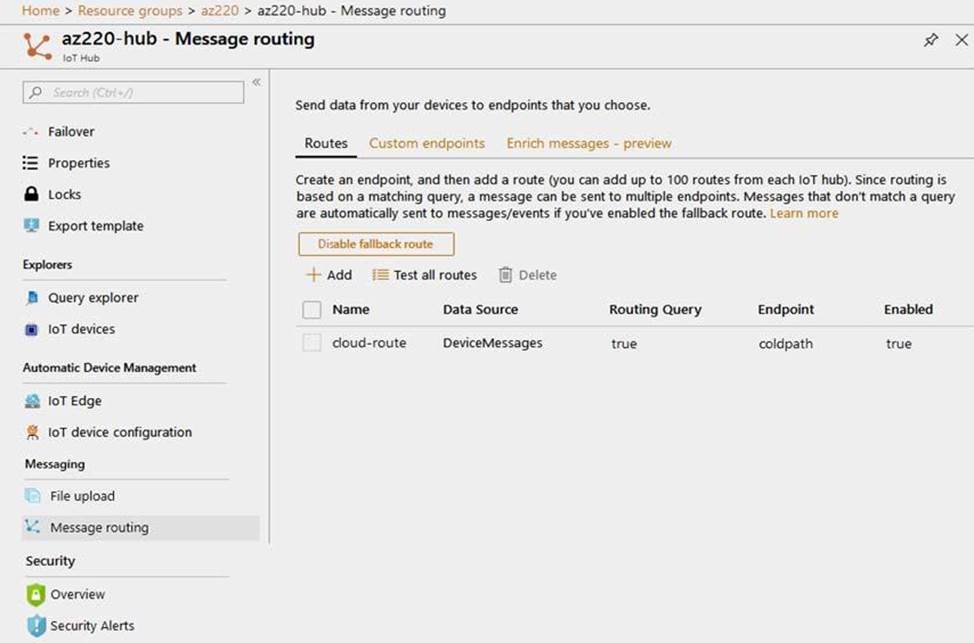Pin this blade using pin icon
The width and height of the screenshot is (974, 643).
931,40
